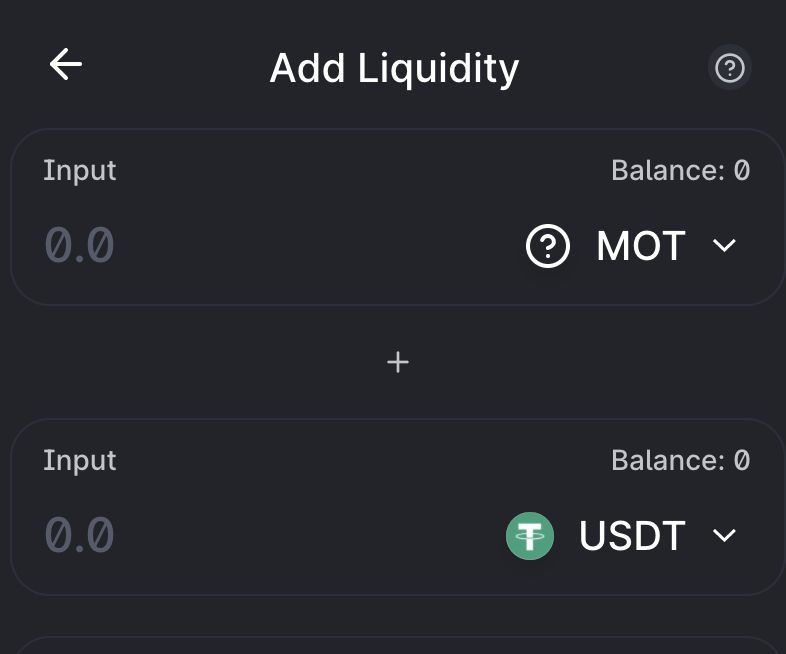Click the USDT Balance: 0 text
This screenshot has width=786, height=654.
tap(680, 461)
